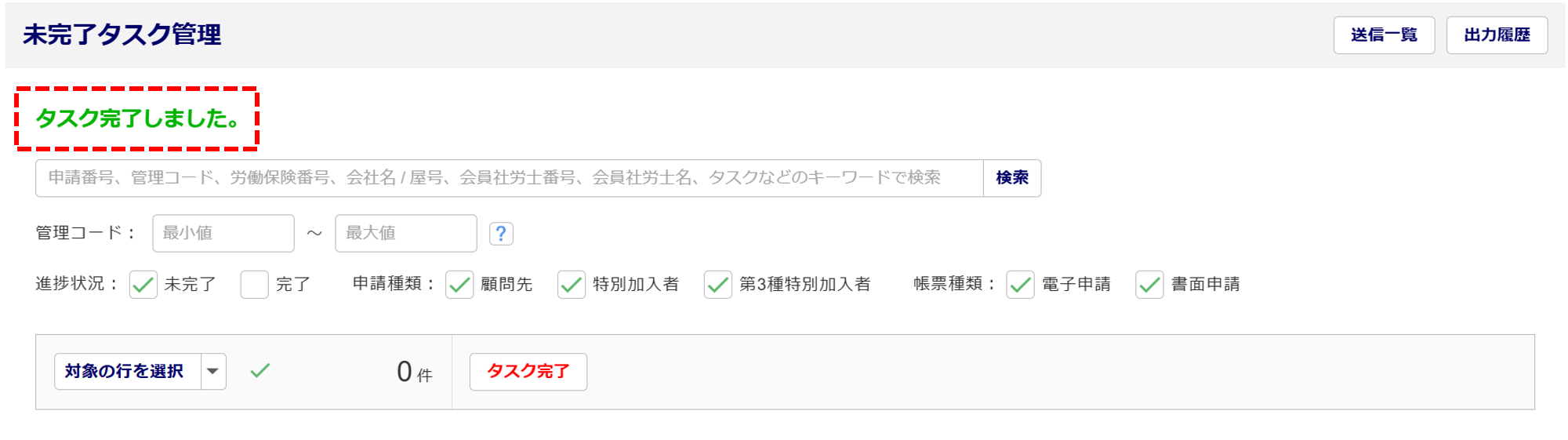Focus the keyword search input field
1568x440 pixels.
coord(509,178)
